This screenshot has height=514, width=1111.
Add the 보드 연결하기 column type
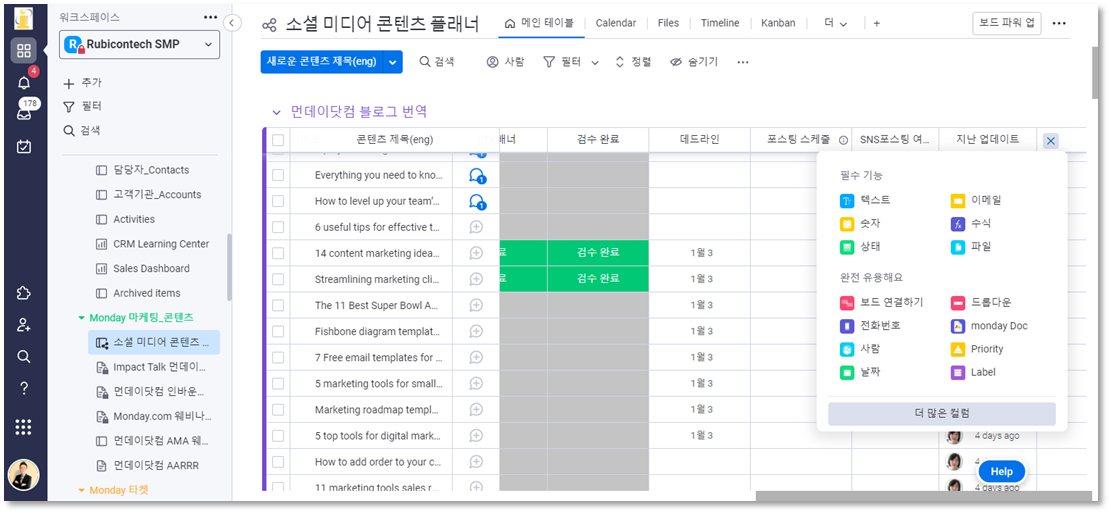[x=882, y=303]
